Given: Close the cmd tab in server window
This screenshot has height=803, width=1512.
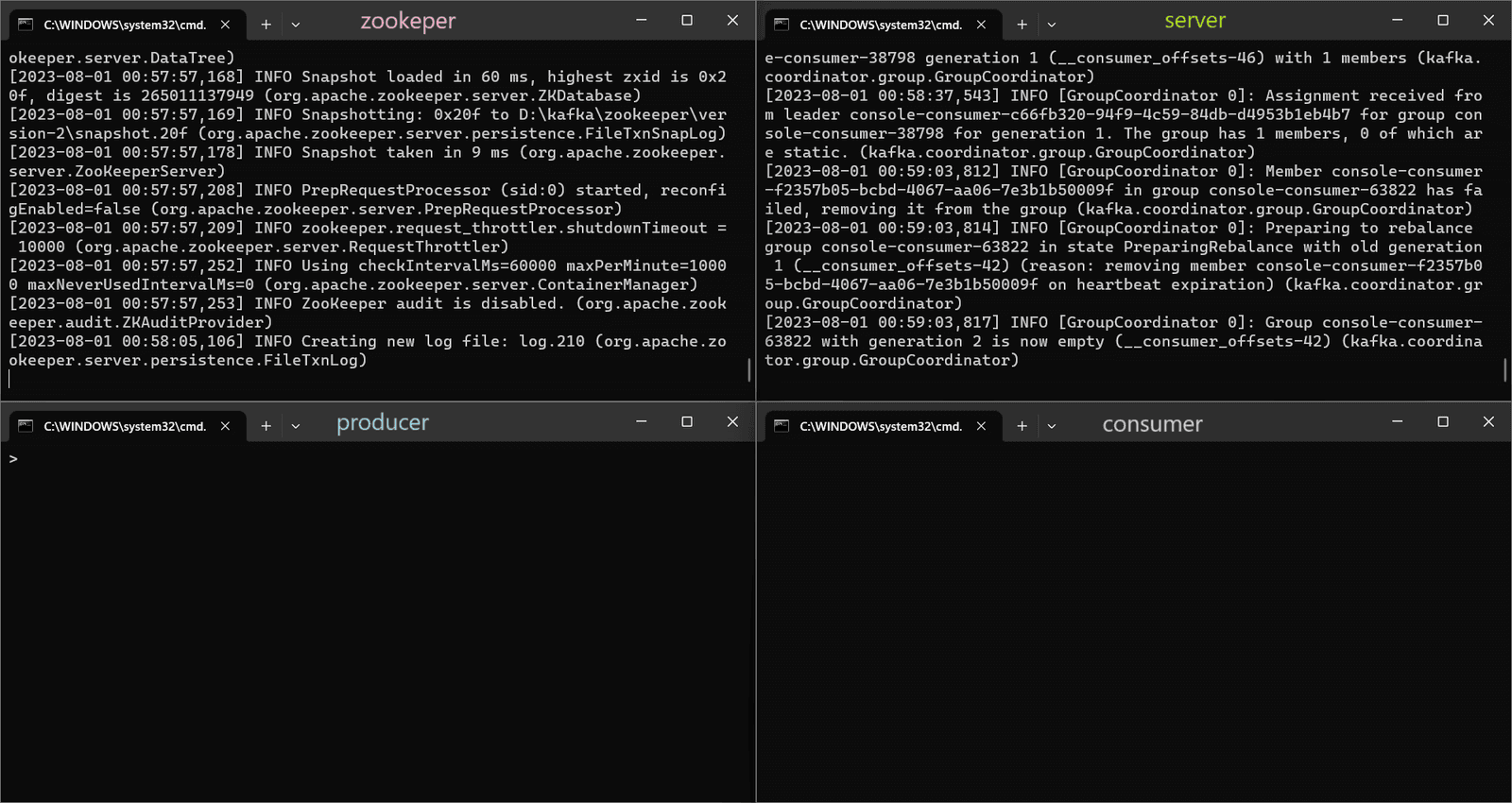Looking at the screenshot, I should (x=981, y=25).
